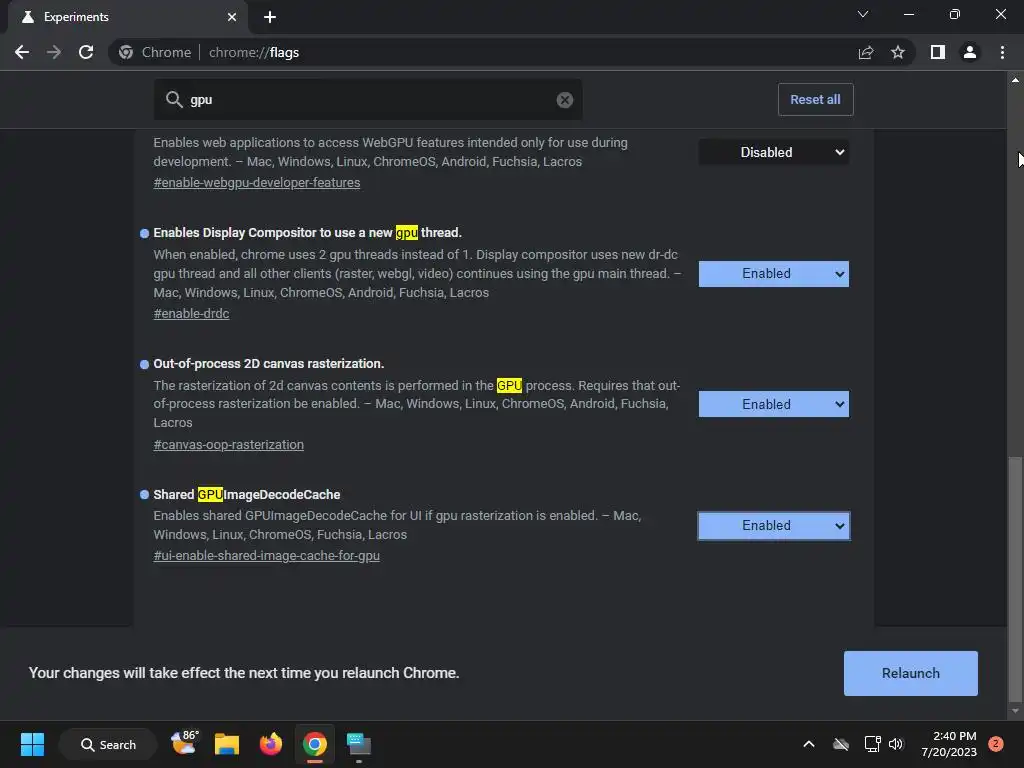
Task: Reload the chrome://flags page
Action: point(86,52)
